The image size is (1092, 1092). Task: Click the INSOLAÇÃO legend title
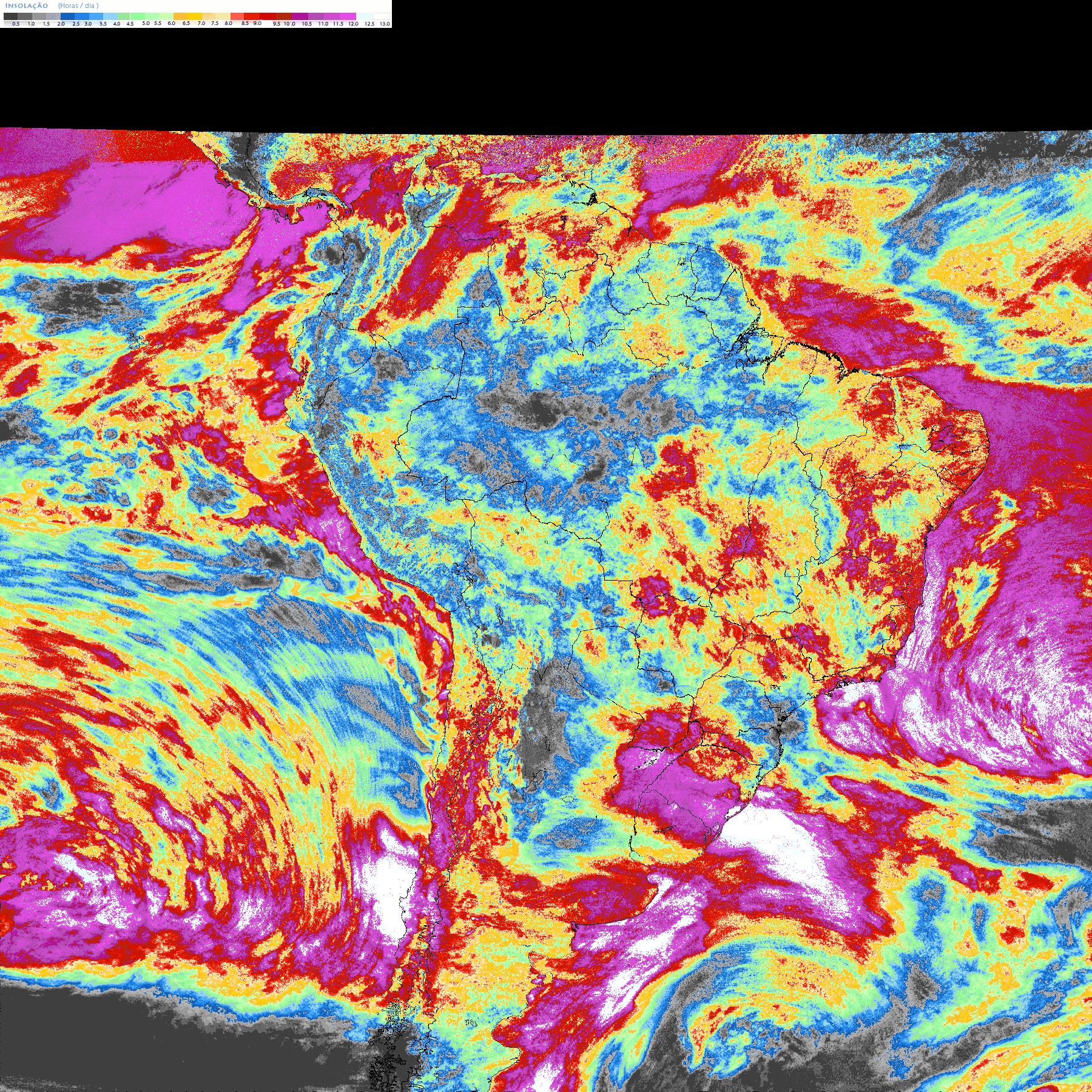pyautogui.click(x=27, y=5)
